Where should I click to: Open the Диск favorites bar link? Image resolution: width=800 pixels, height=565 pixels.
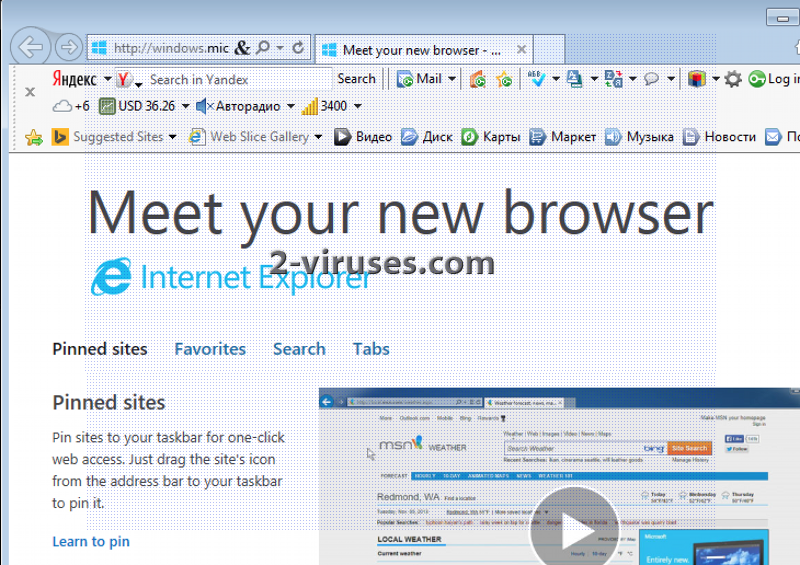pos(427,137)
